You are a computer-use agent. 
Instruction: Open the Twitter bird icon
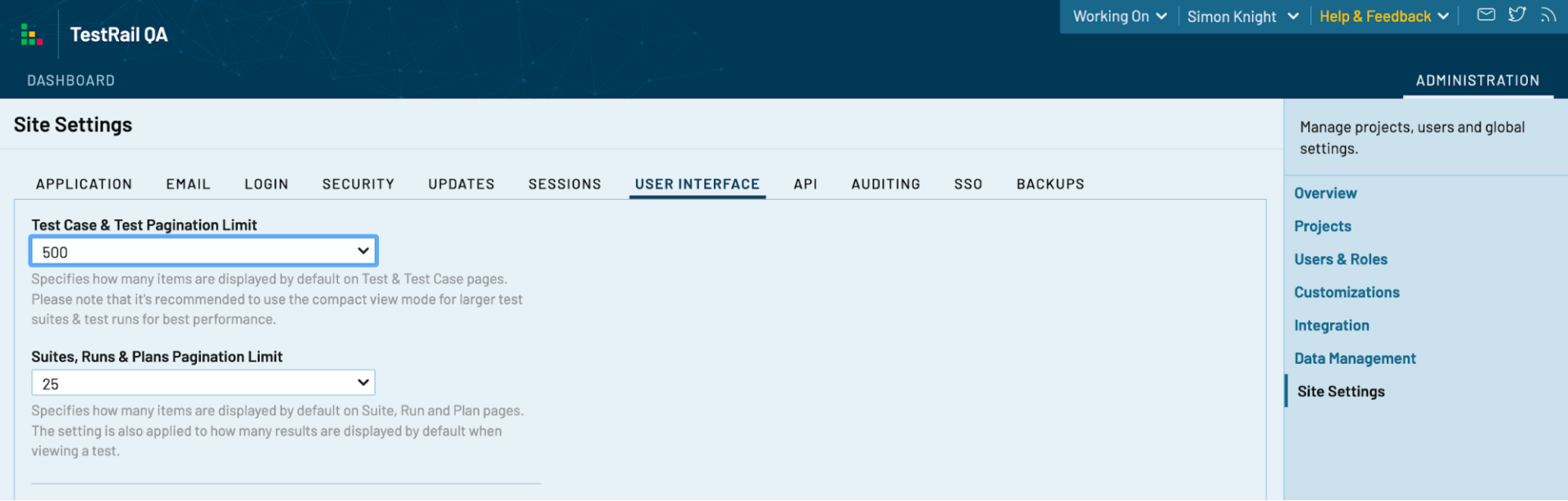[1517, 15]
